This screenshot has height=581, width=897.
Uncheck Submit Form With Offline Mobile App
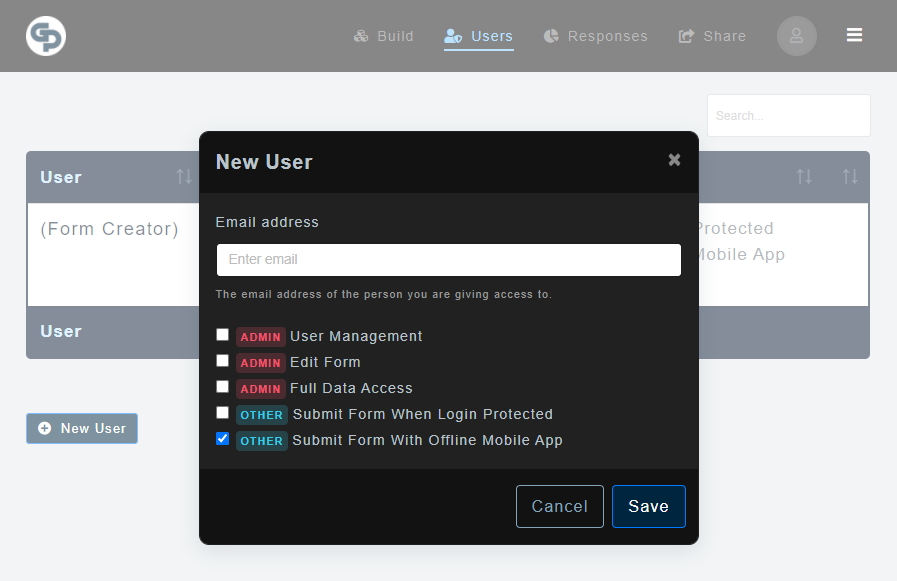click(222, 439)
